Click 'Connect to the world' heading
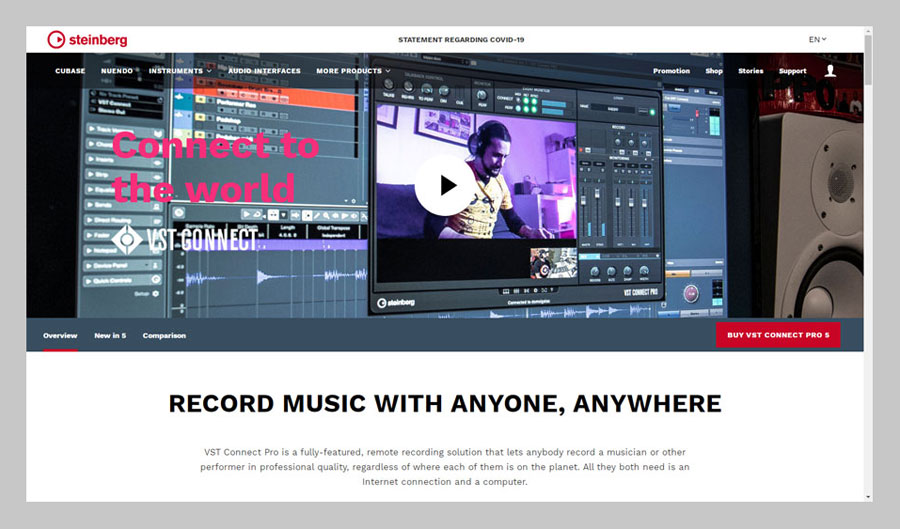Screen dimensions: 900x529 215,166
